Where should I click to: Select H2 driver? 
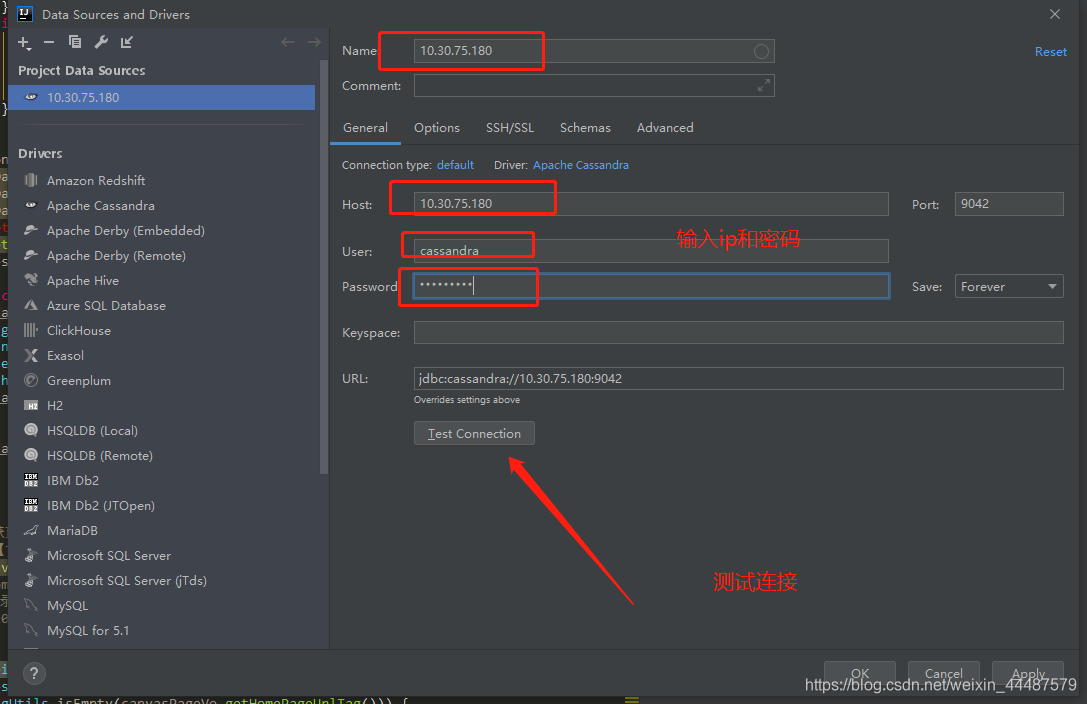point(55,405)
